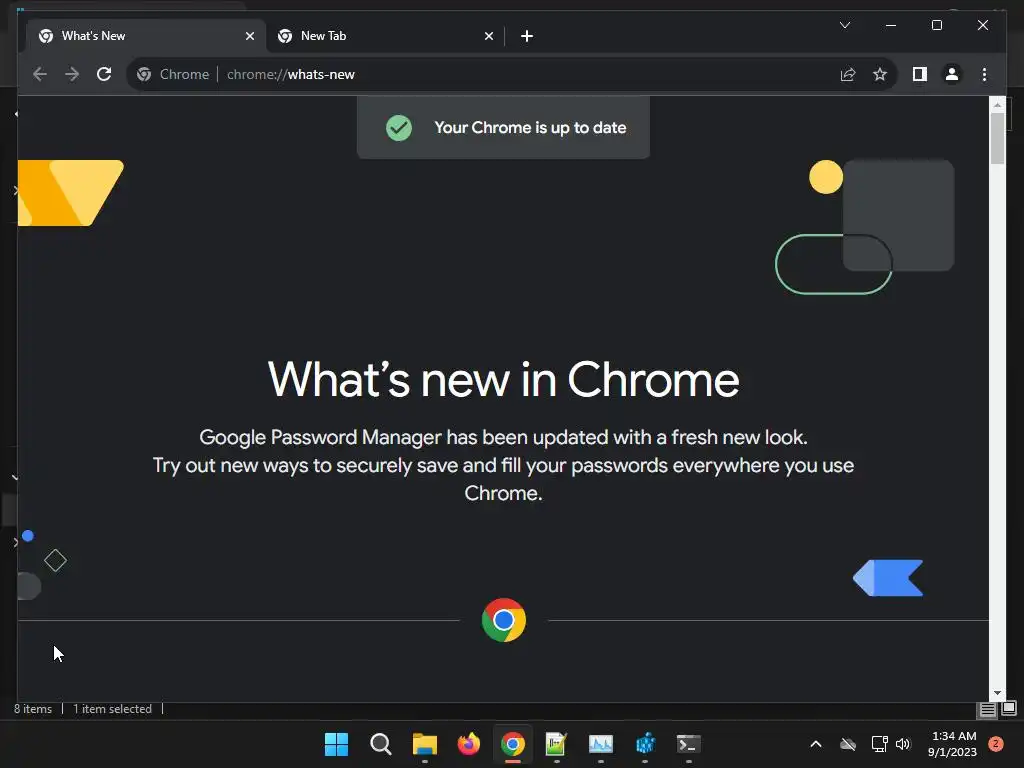Click the Chrome logo on the page
The image size is (1024, 768).
click(504, 620)
